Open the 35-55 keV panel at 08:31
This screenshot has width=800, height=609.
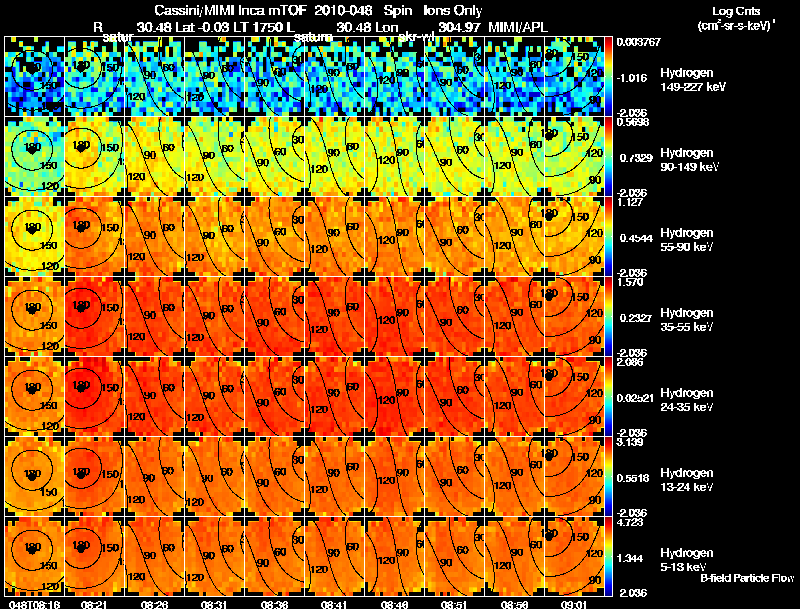[214, 316]
